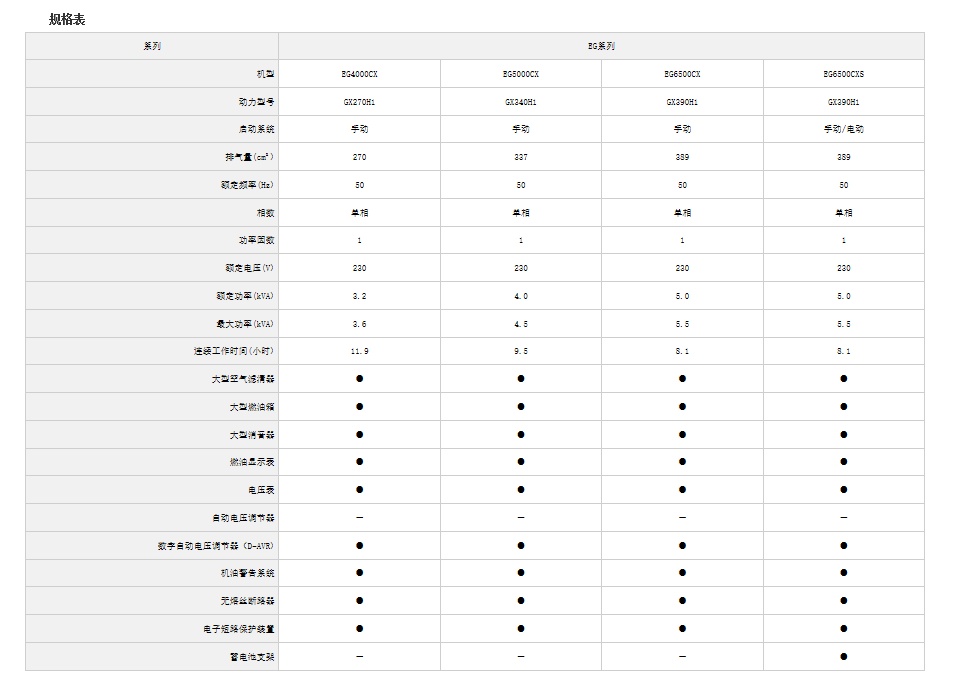The height and width of the screenshot is (698, 954).
Task: Select the 最大功率(kVA) row label
Action: click(245, 324)
